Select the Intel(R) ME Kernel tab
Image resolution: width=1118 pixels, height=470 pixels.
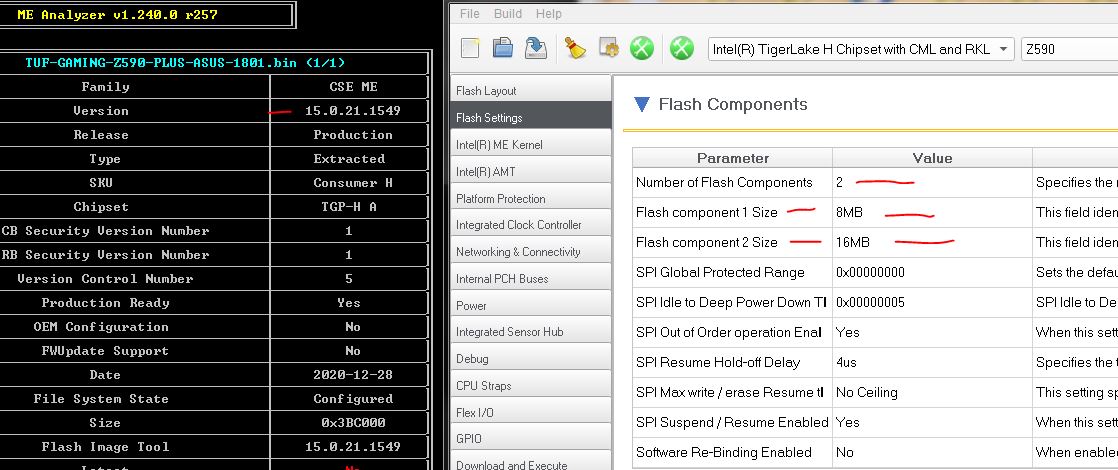[x=531, y=145]
